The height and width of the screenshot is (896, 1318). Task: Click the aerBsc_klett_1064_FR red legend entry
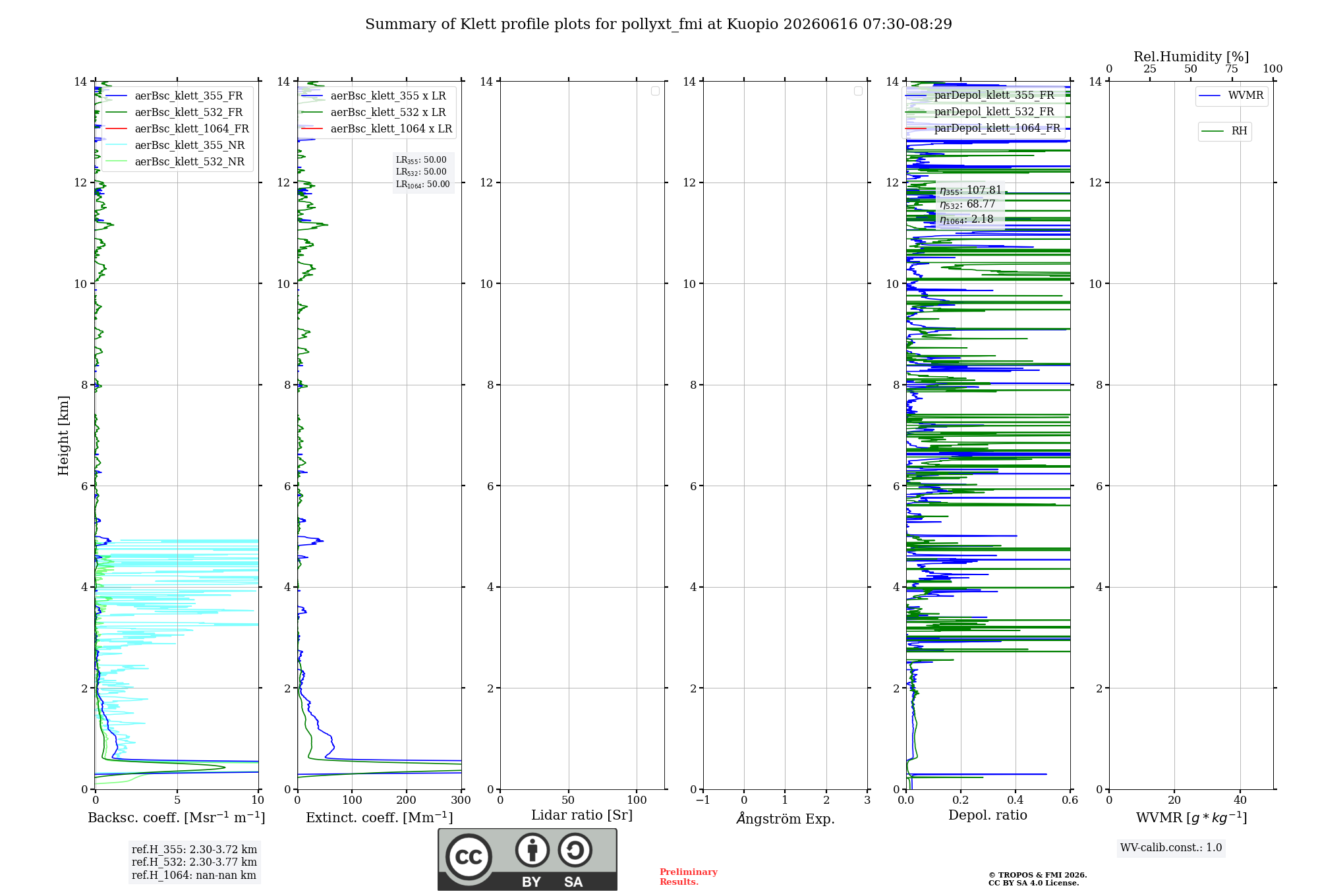click(x=177, y=128)
